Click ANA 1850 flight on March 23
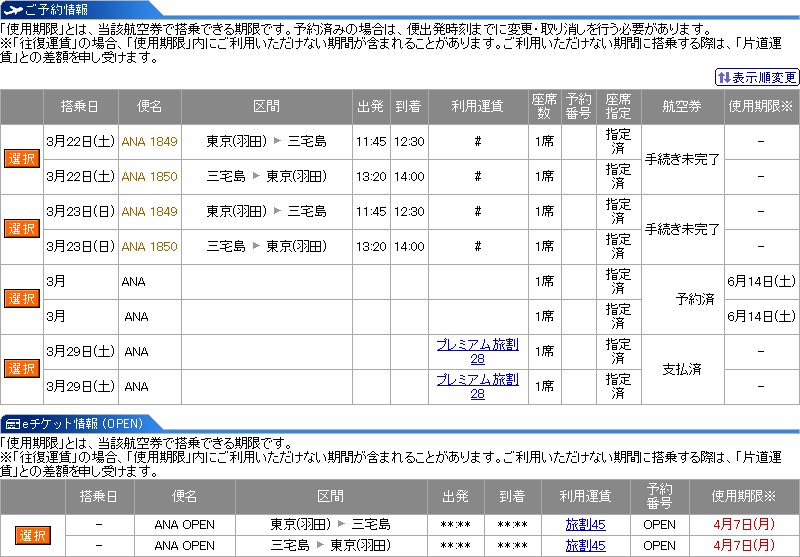800x557 pixels. point(149,246)
